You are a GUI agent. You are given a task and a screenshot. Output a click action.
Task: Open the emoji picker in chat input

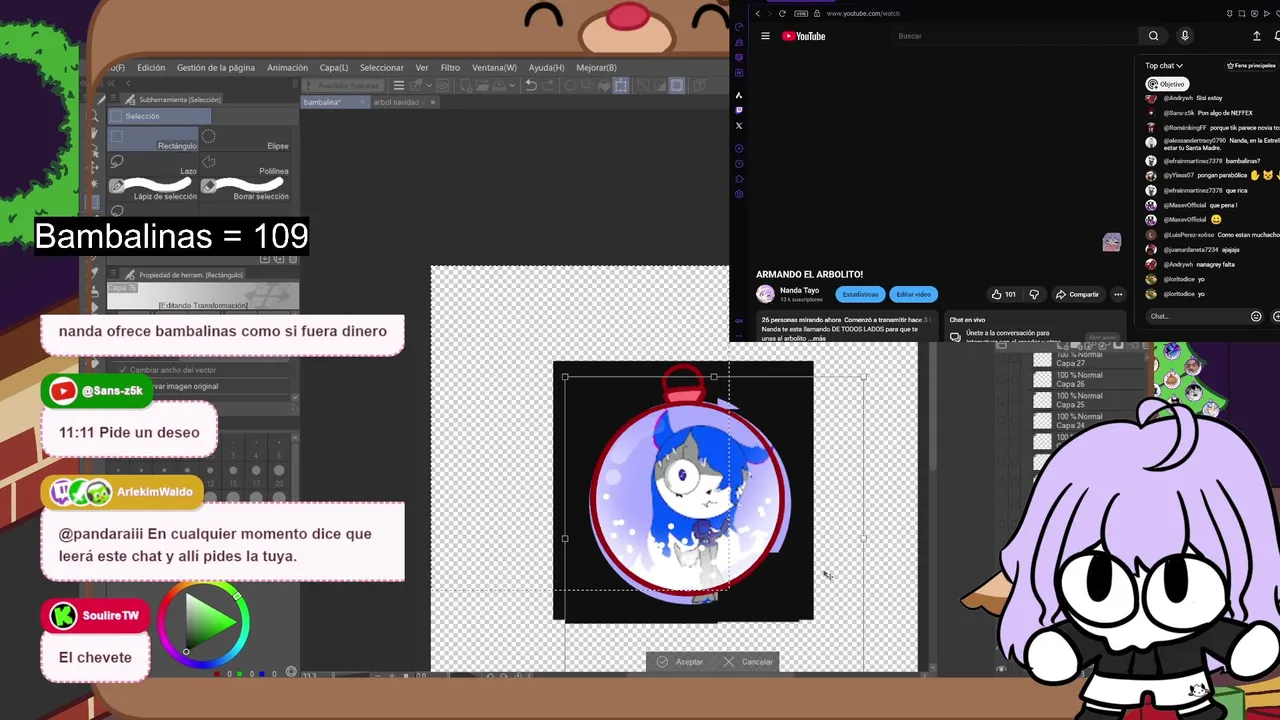[x=1256, y=316]
